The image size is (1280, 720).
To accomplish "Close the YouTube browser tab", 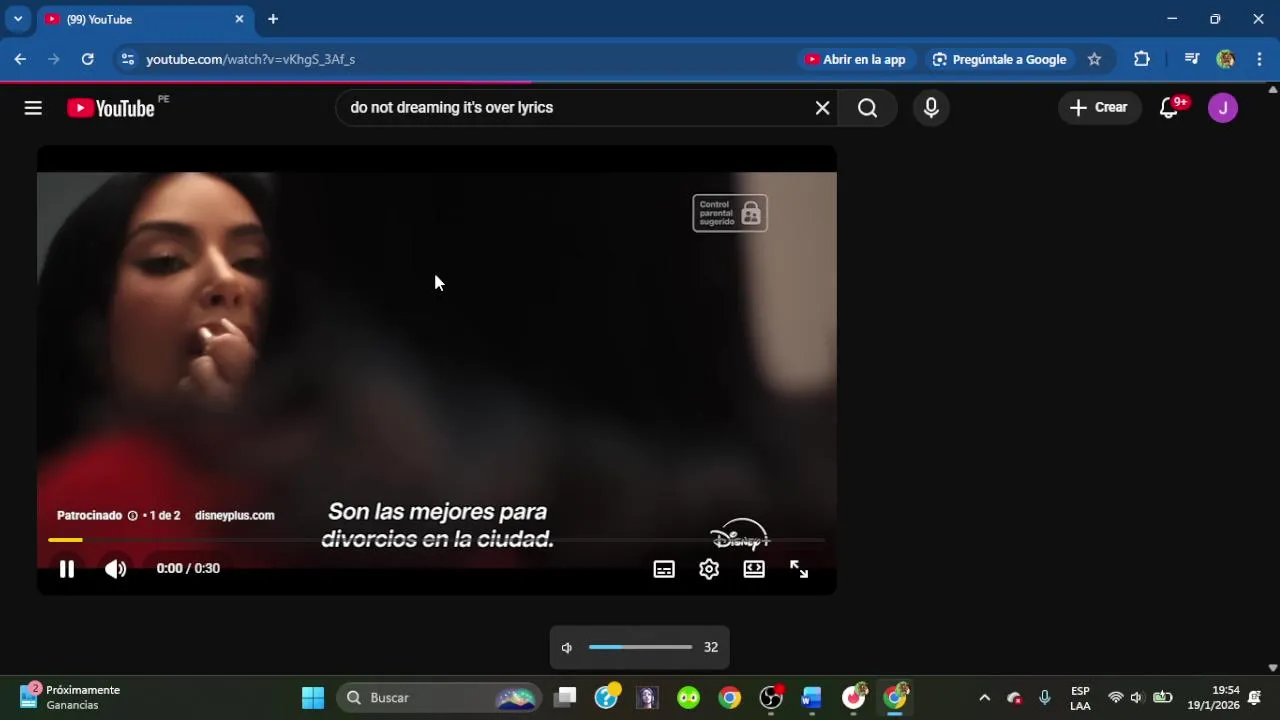I will pyautogui.click(x=239, y=19).
